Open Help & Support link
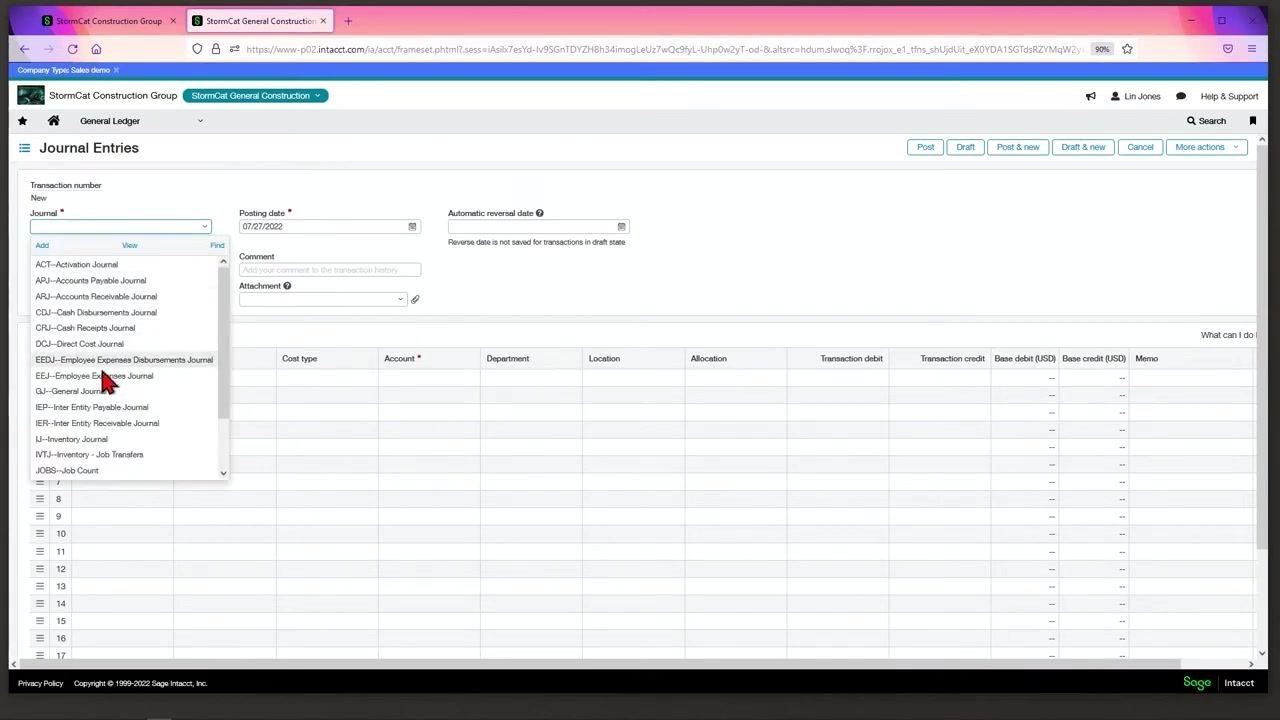This screenshot has width=1280, height=720. 1229,96
